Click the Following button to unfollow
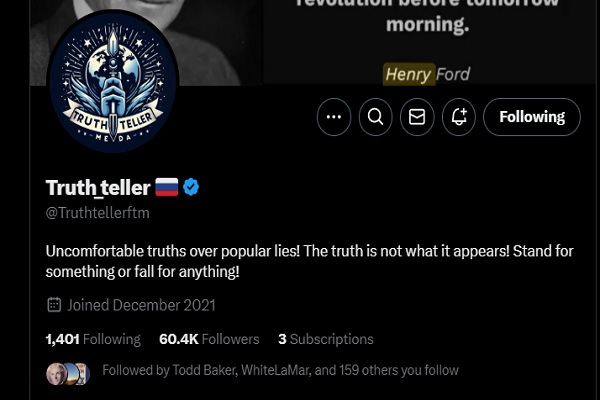This screenshot has height=400, width=600. (x=532, y=117)
